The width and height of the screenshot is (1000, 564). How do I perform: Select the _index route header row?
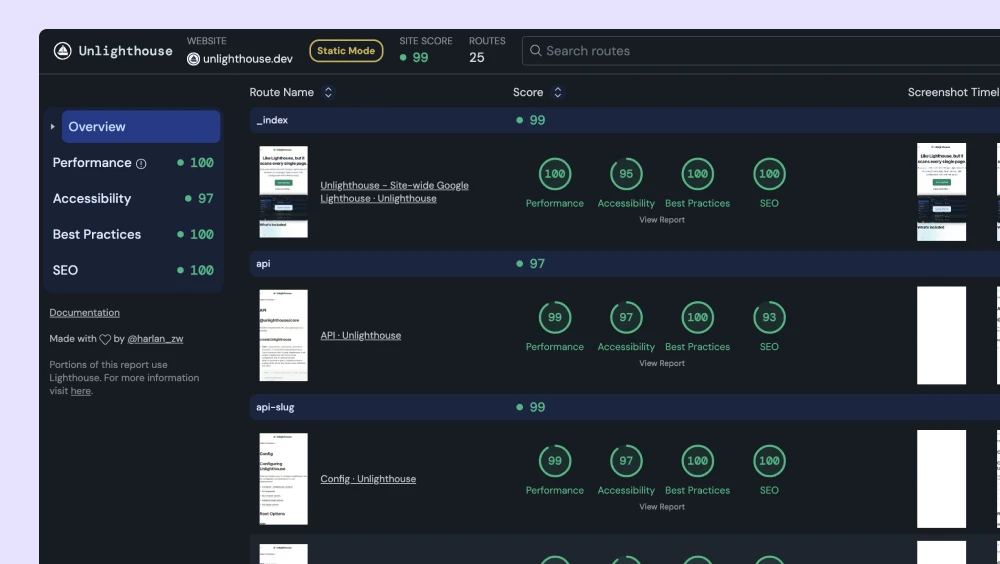tap(625, 120)
